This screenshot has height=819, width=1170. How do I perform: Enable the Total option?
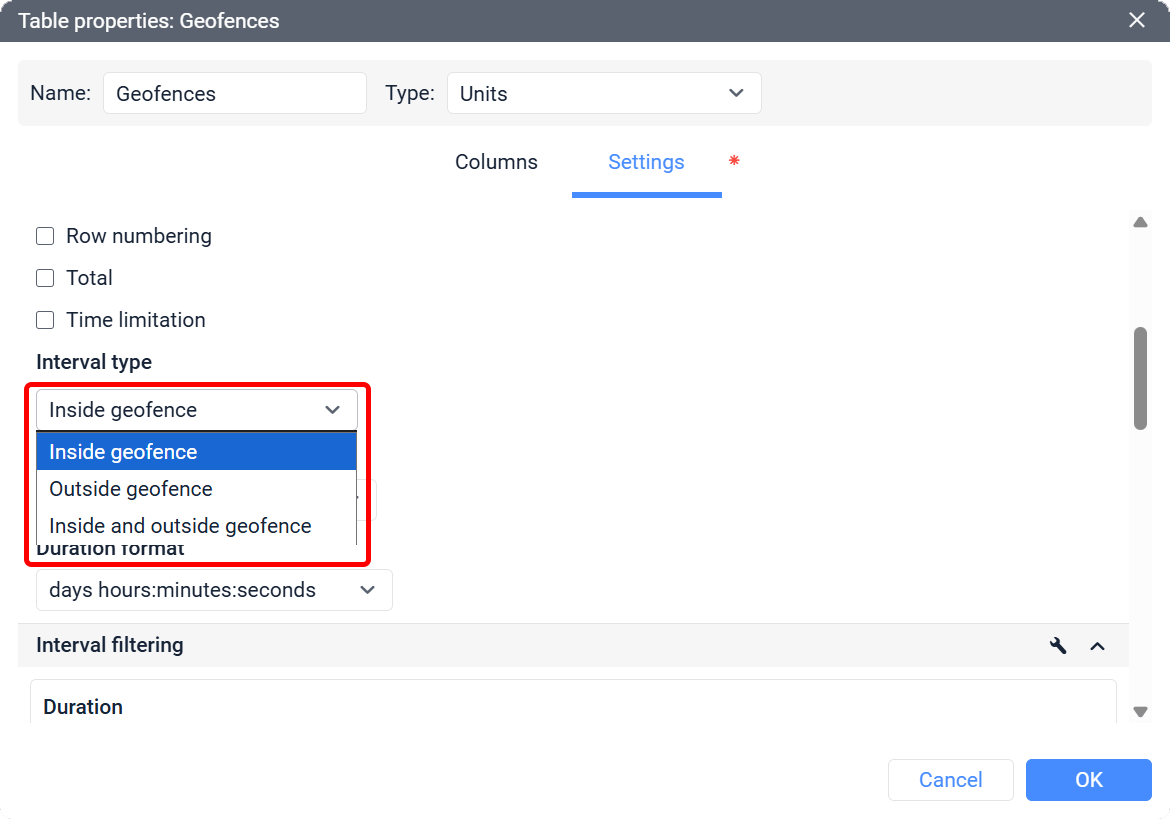[x=44, y=277]
